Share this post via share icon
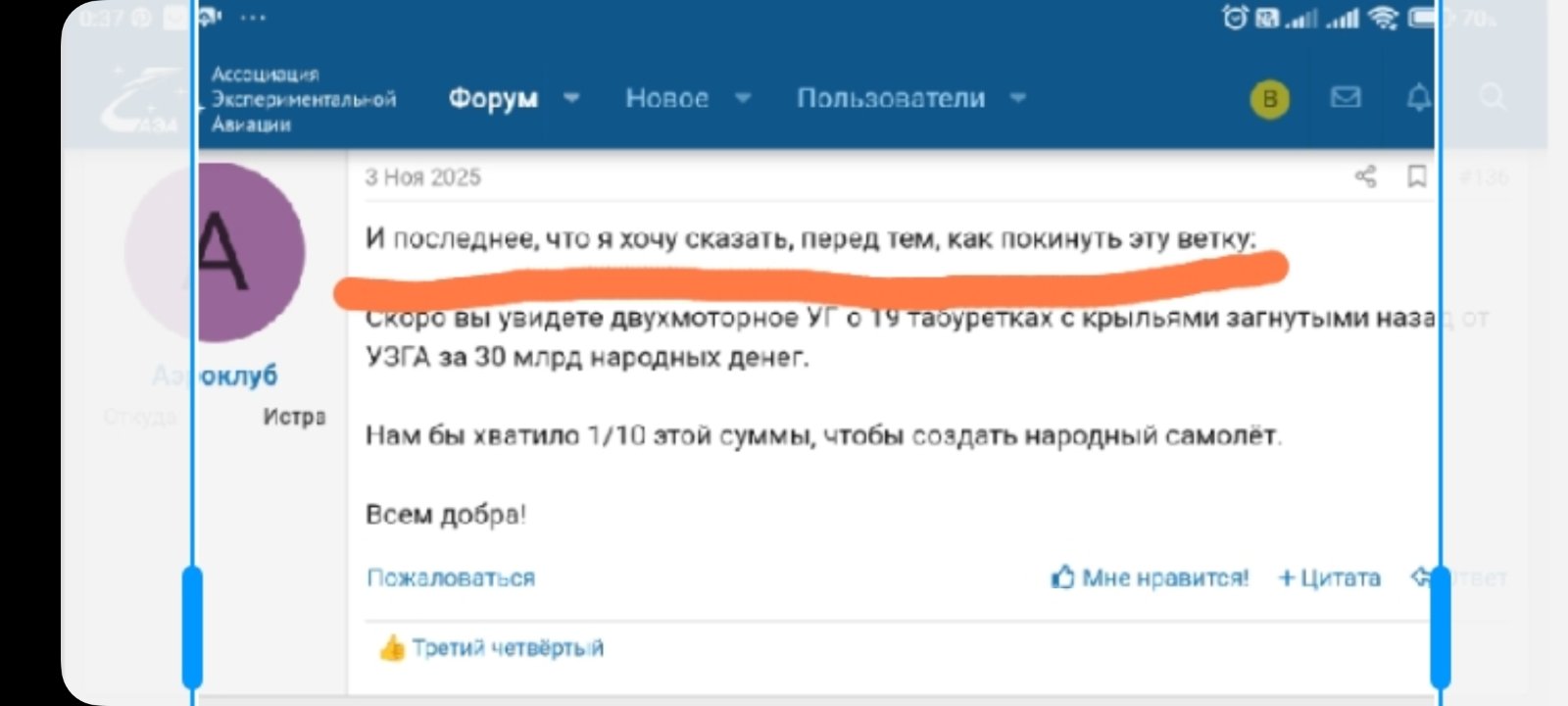The width and height of the screenshot is (1568, 706). [x=1365, y=176]
